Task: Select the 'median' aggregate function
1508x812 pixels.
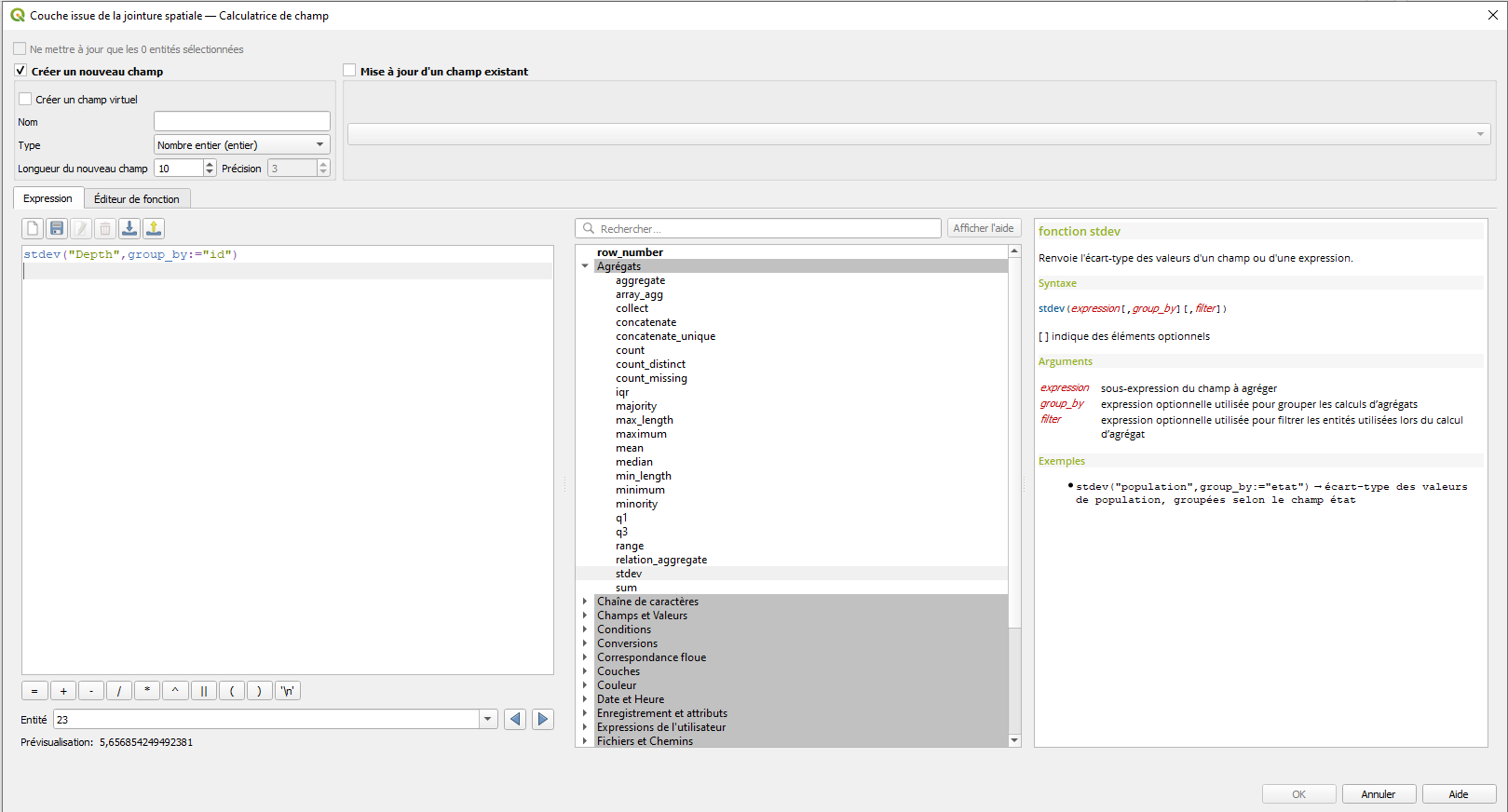Action: (634, 462)
